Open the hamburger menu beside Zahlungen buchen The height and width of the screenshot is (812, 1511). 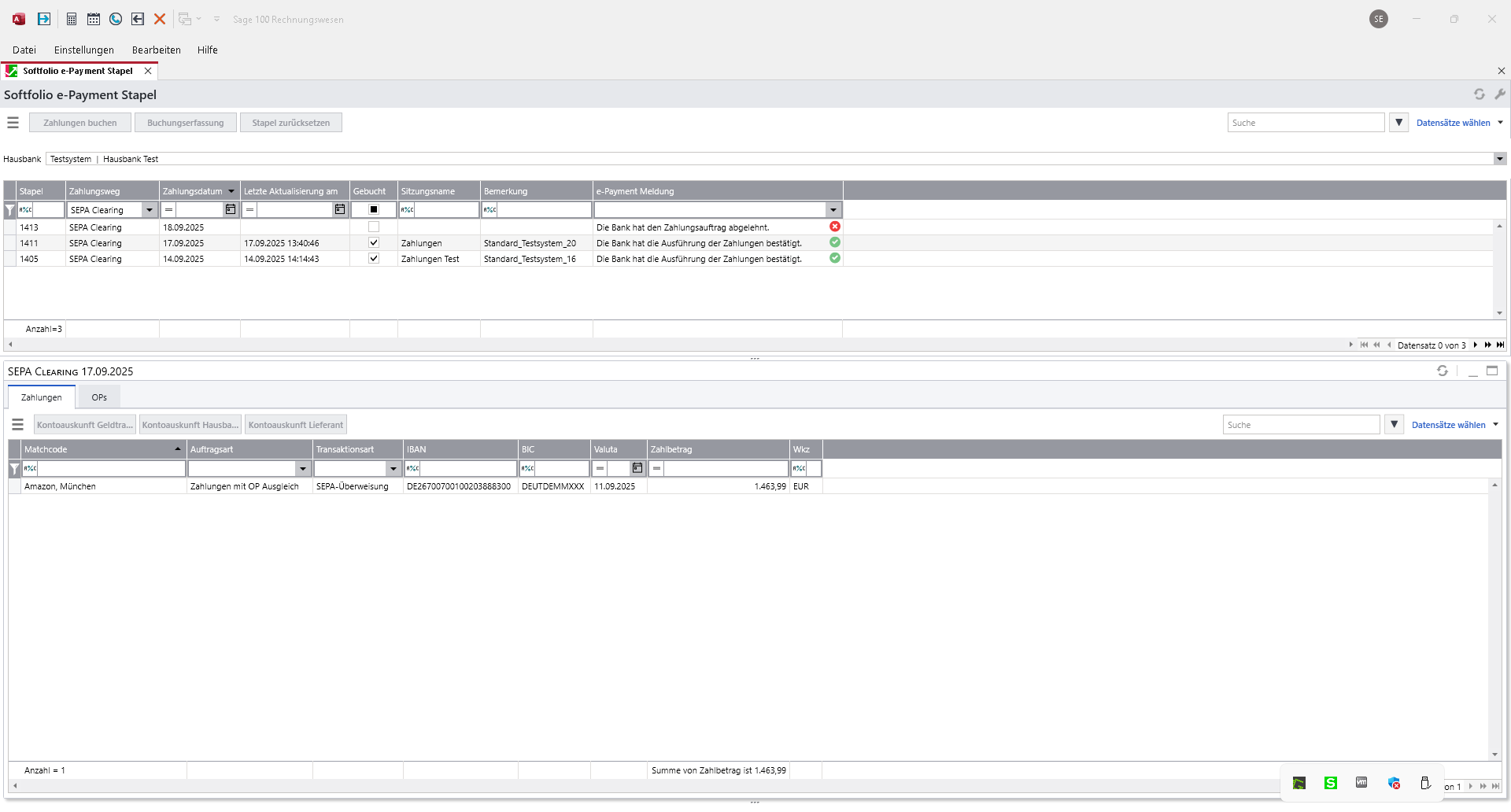click(x=13, y=123)
